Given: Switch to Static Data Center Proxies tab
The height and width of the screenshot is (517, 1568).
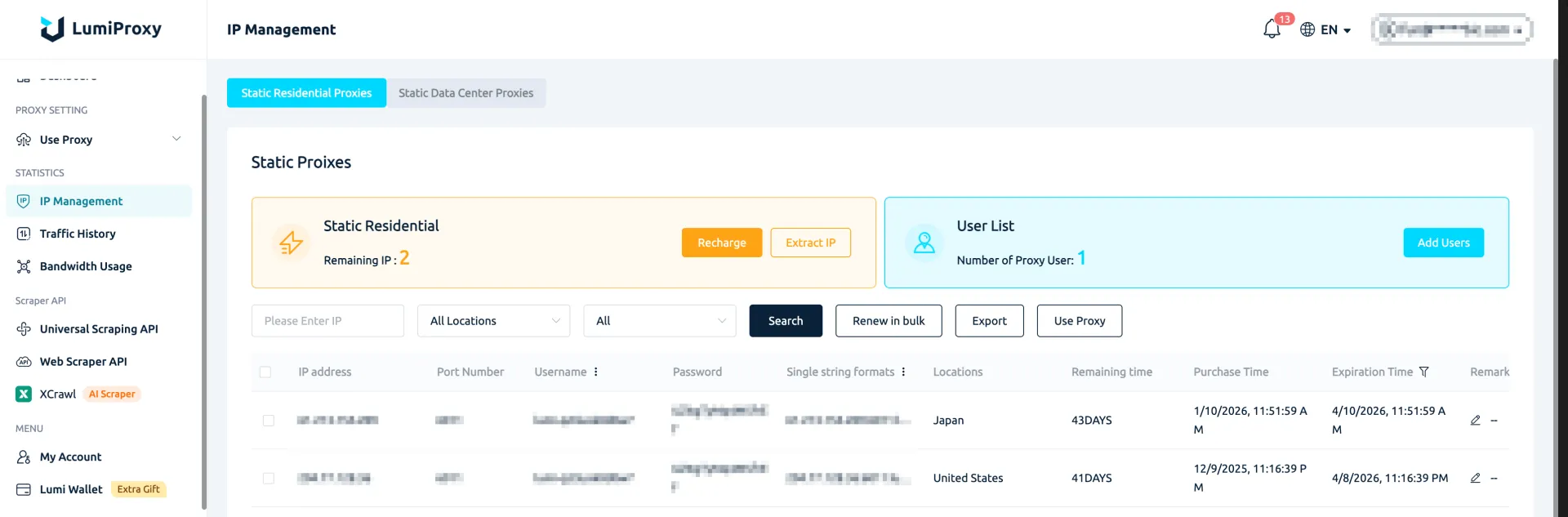Looking at the screenshot, I should click(x=465, y=93).
